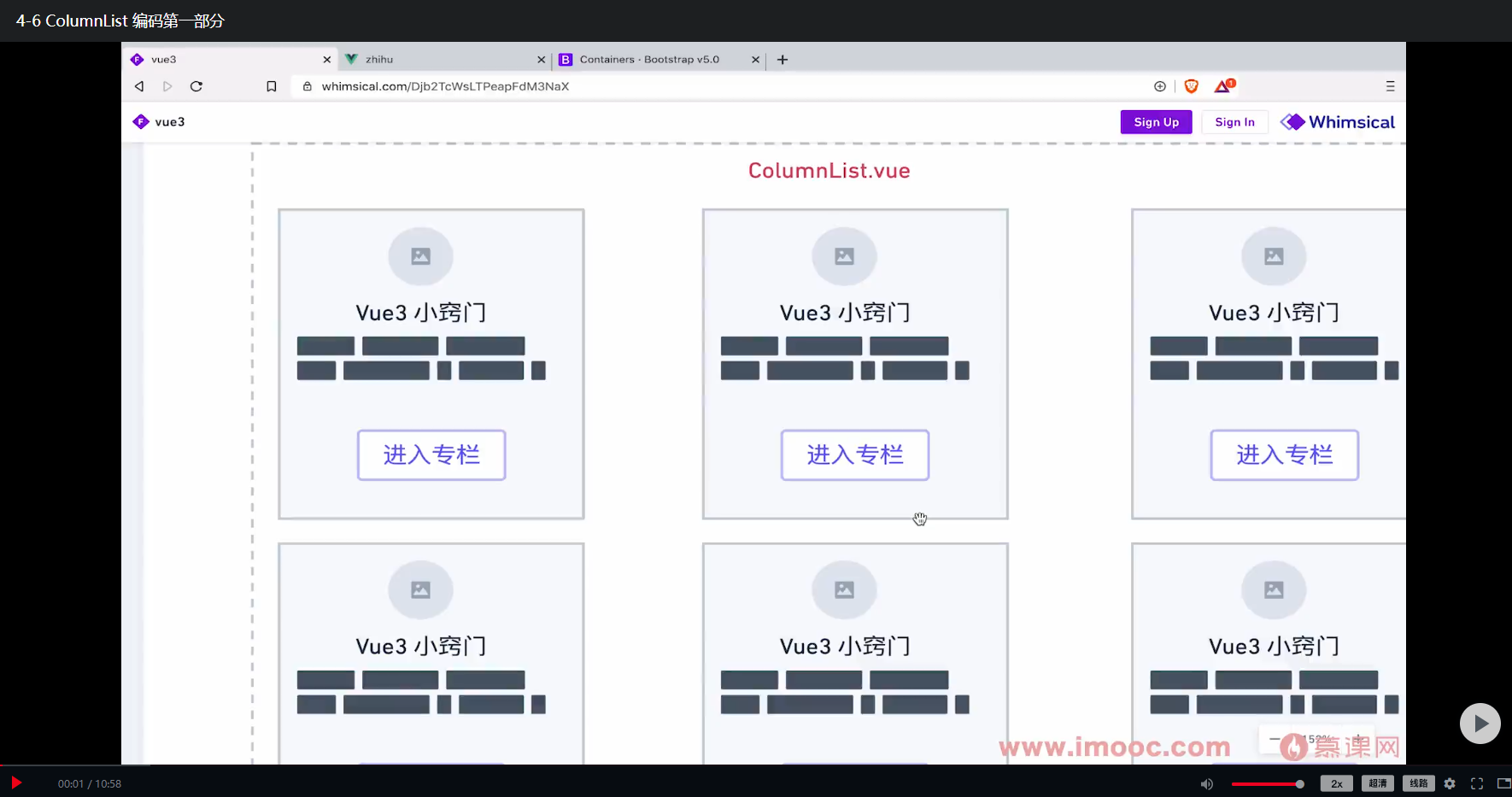The height and width of the screenshot is (797, 1512).
Task: Toggle the player window mode icon
Action: [1504, 784]
